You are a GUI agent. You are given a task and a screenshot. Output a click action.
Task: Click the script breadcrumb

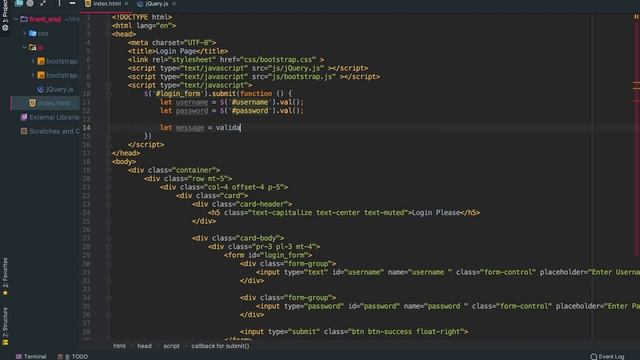[171, 346]
